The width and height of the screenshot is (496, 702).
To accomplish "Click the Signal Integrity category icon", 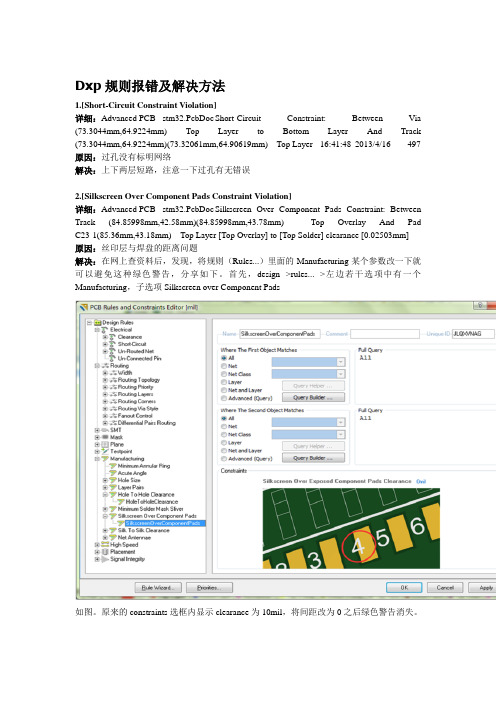I will click(105, 559).
